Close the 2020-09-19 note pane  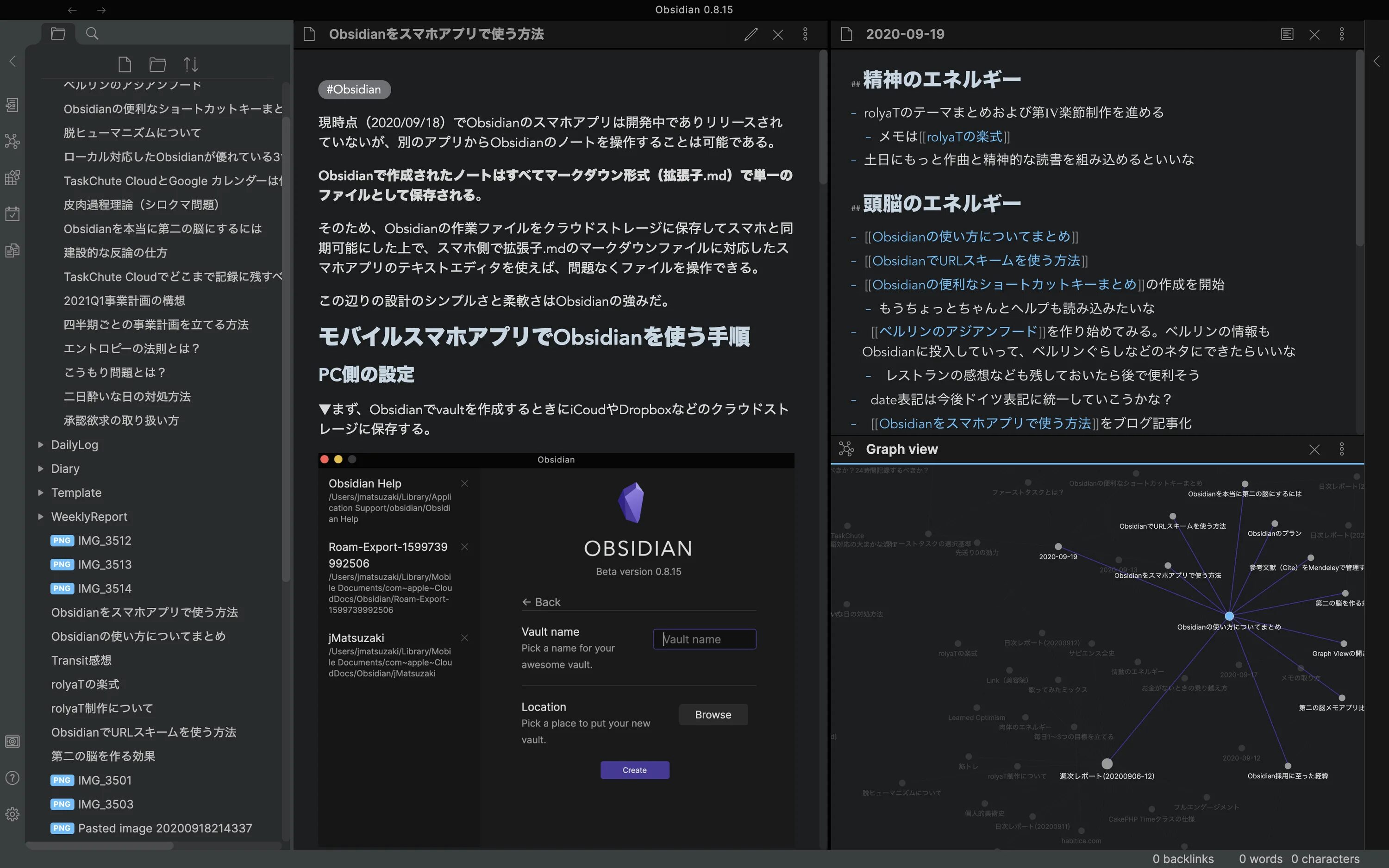[1314, 34]
